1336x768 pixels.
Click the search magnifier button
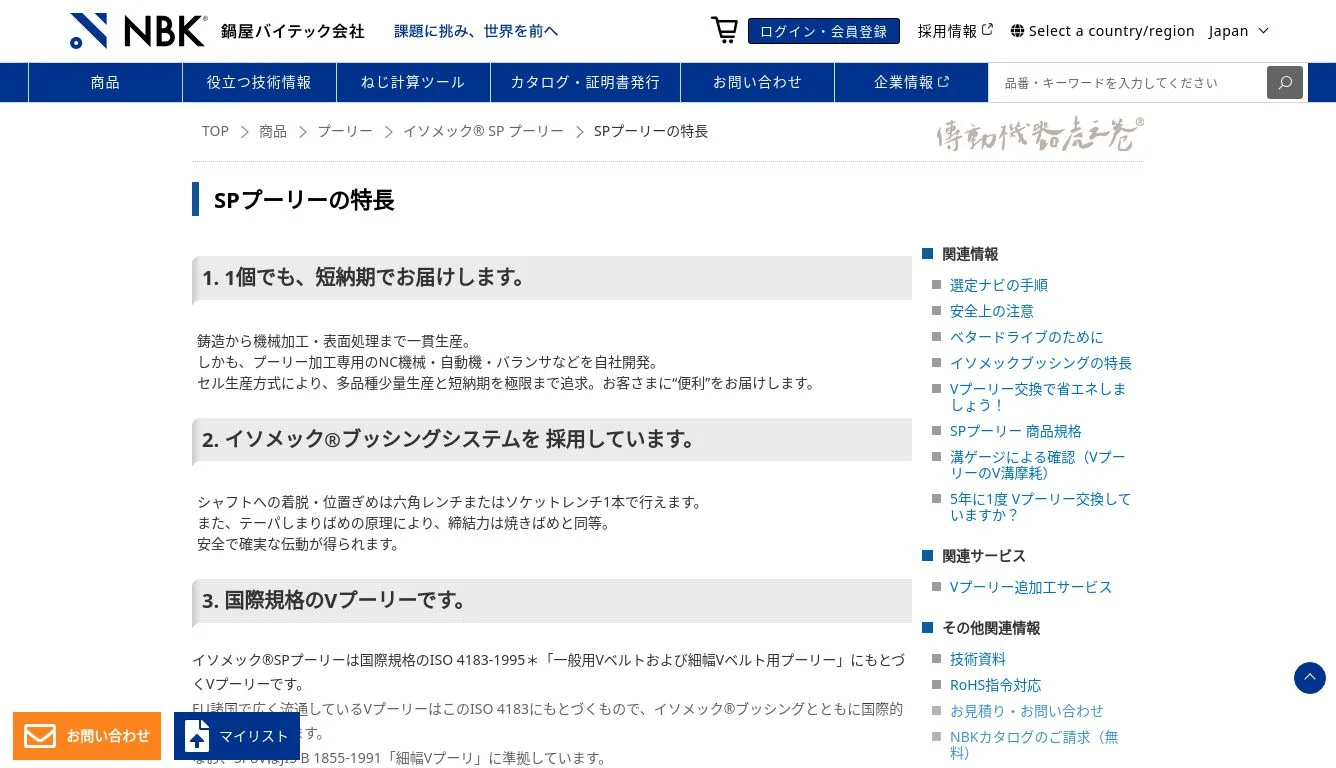[x=1285, y=82]
